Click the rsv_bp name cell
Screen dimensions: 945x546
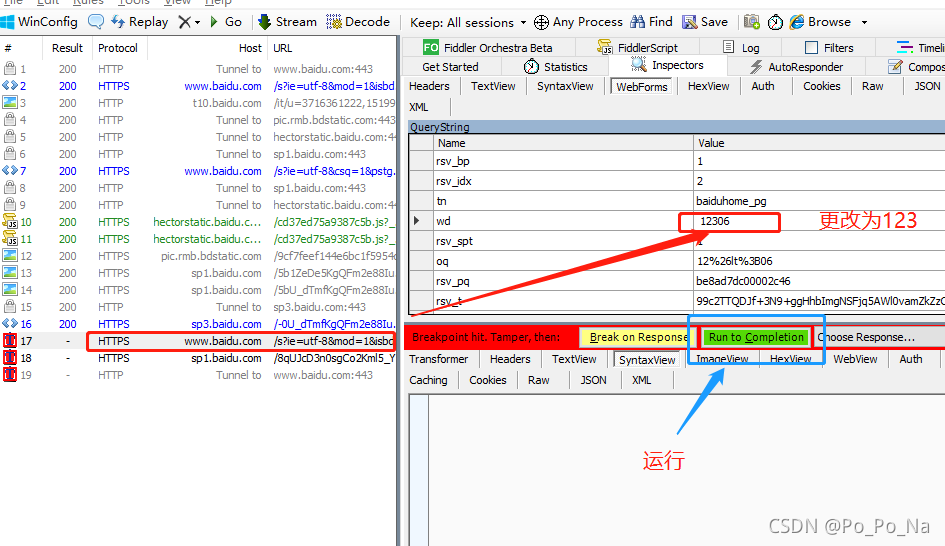563,161
